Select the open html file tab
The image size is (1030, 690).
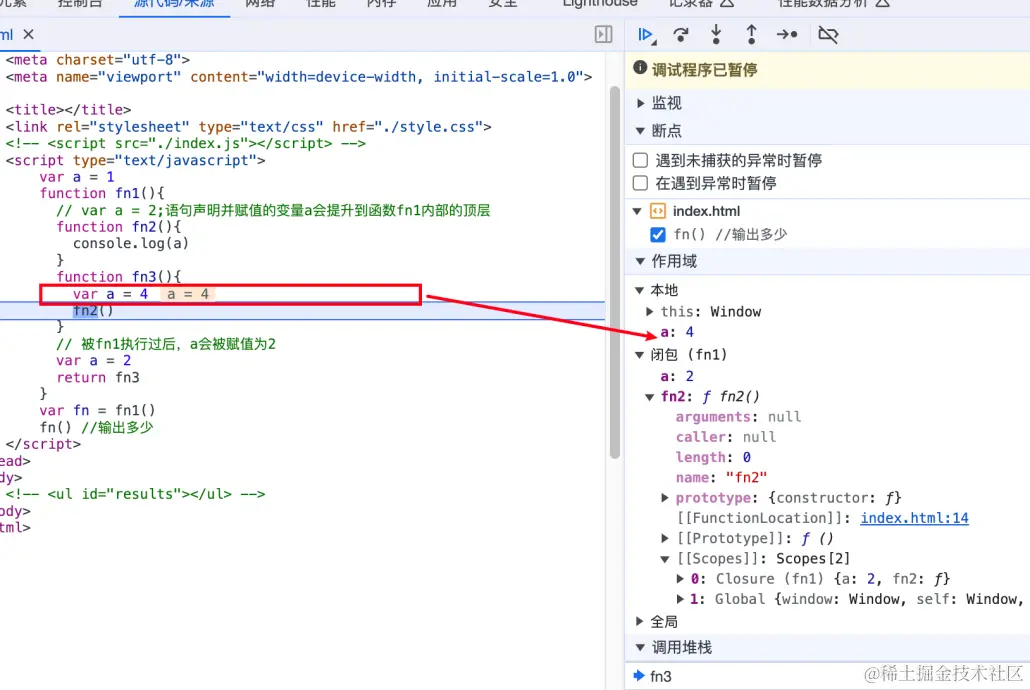(7, 34)
